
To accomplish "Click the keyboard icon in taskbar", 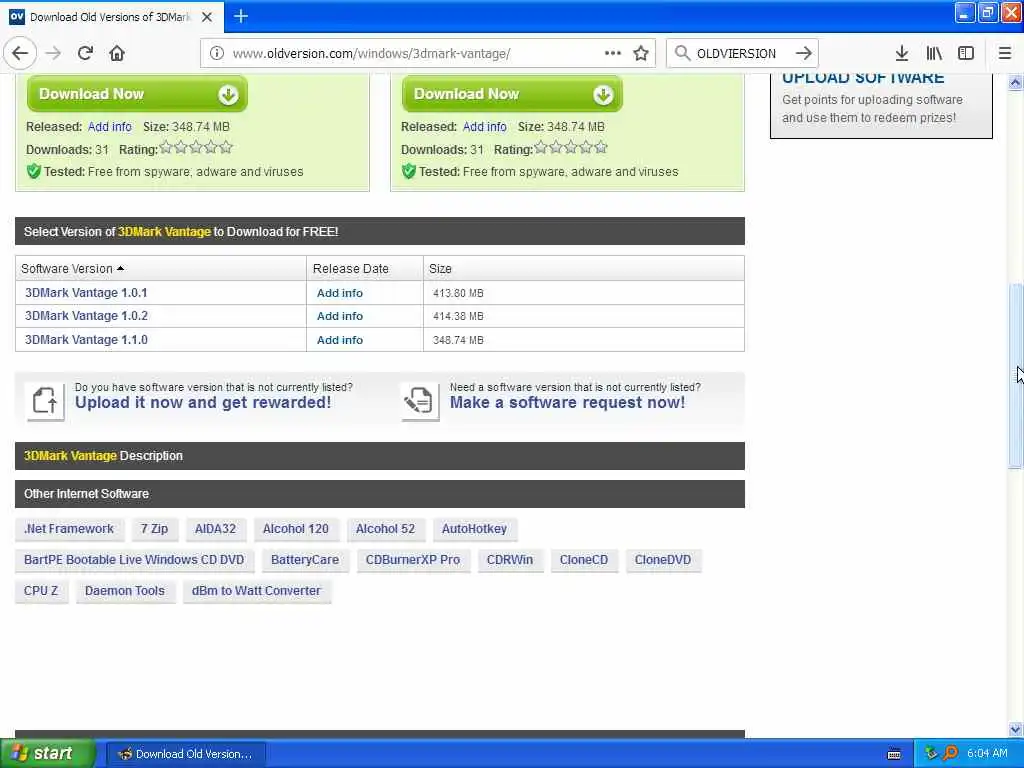I will coord(894,754).
